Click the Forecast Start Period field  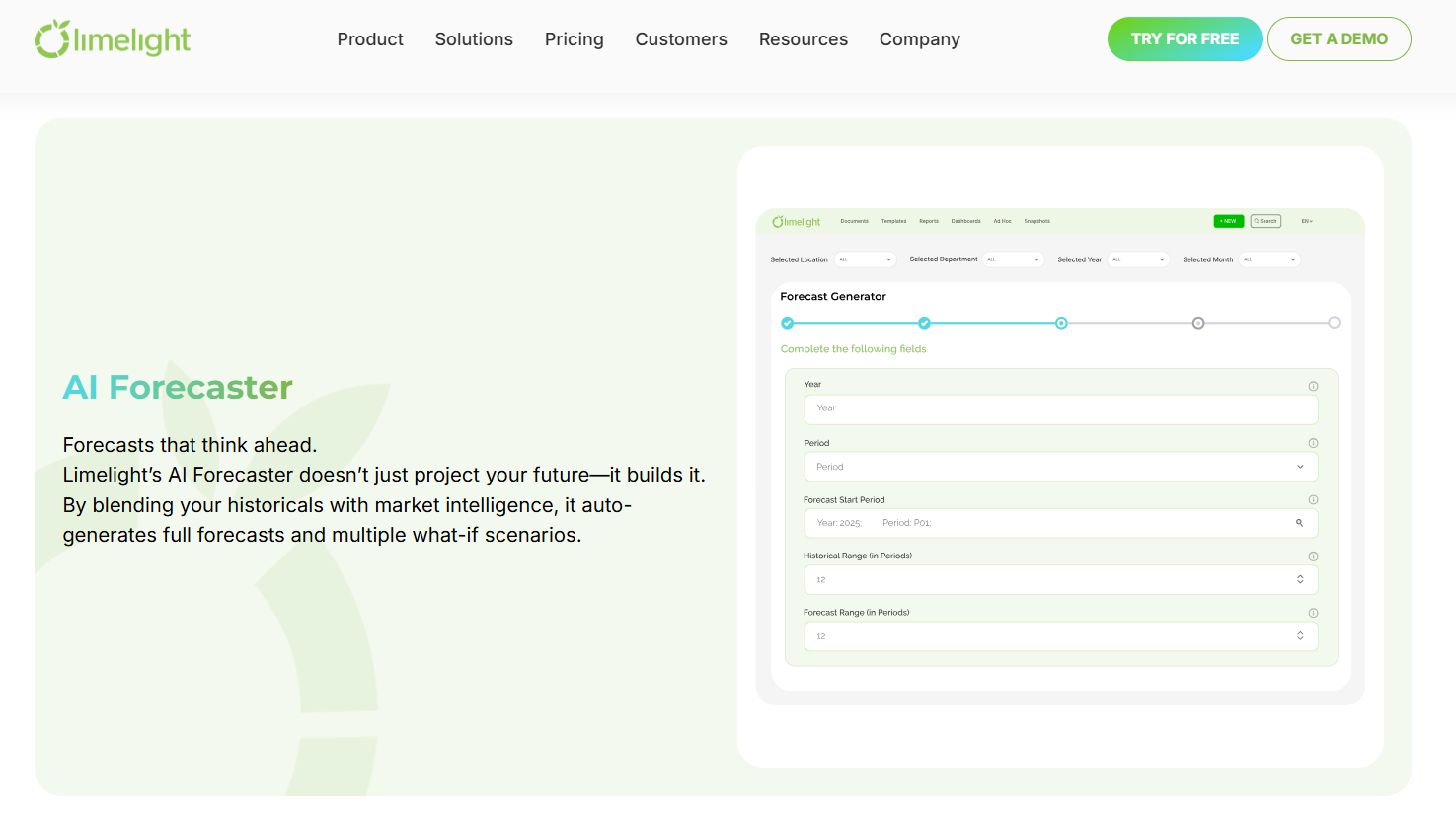click(x=1061, y=523)
